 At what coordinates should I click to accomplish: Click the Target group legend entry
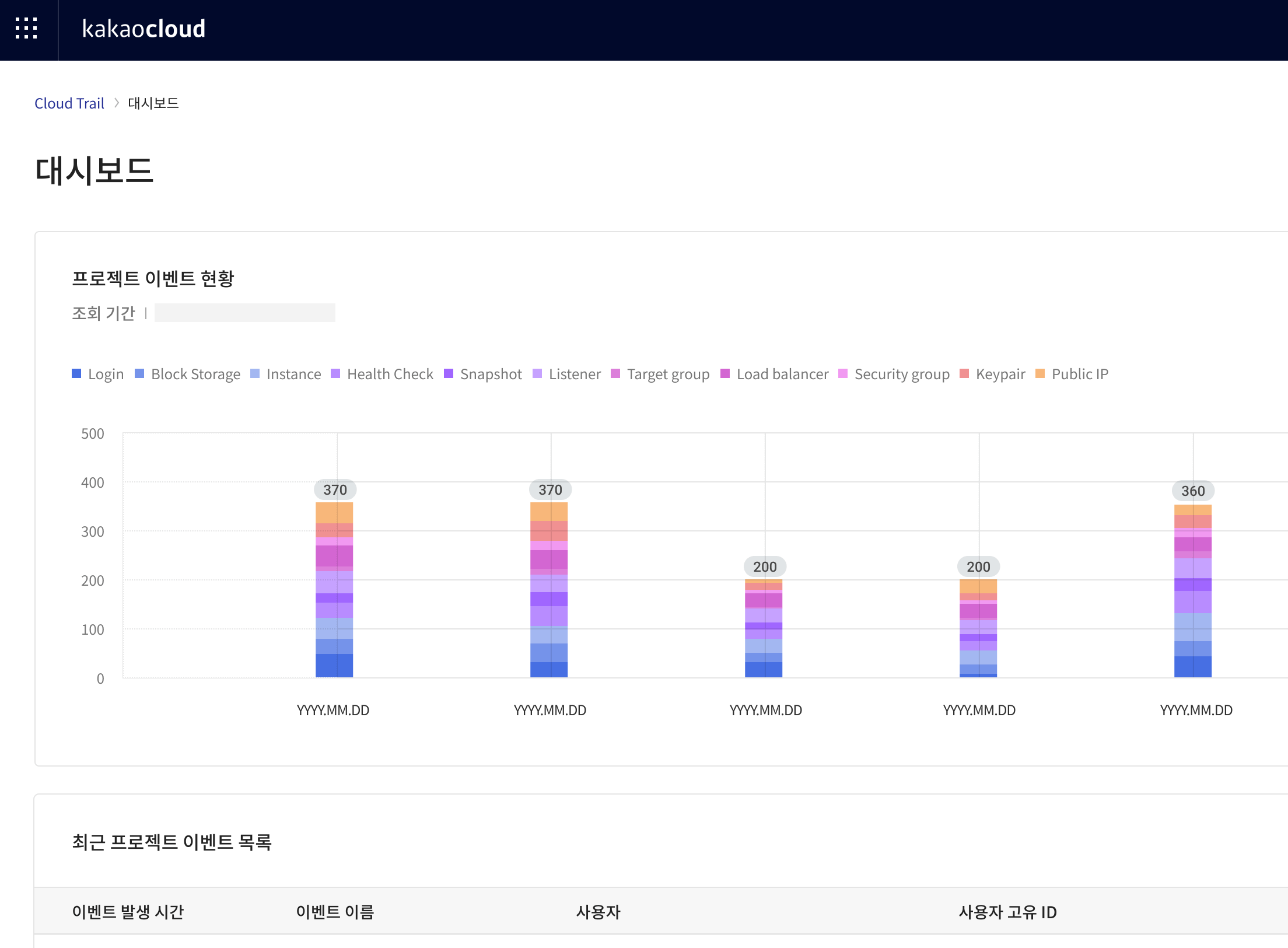pos(667,374)
